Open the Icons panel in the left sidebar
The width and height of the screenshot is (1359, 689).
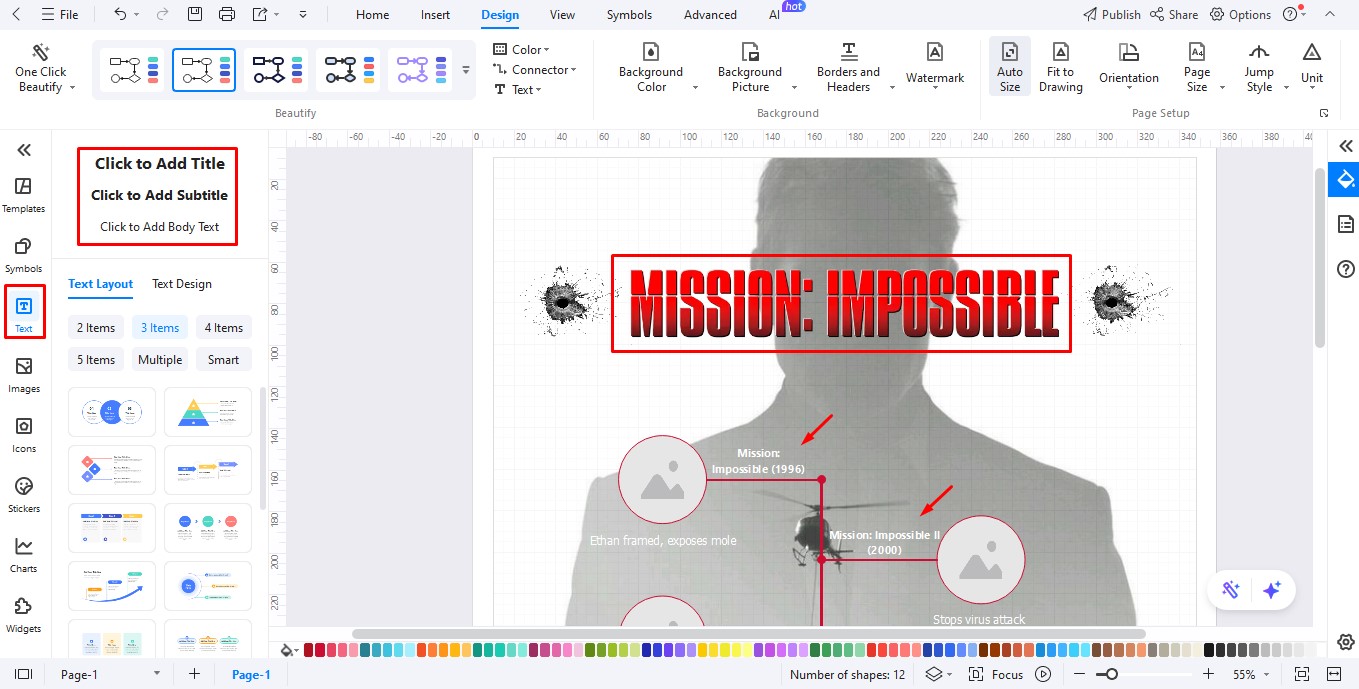pos(24,434)
